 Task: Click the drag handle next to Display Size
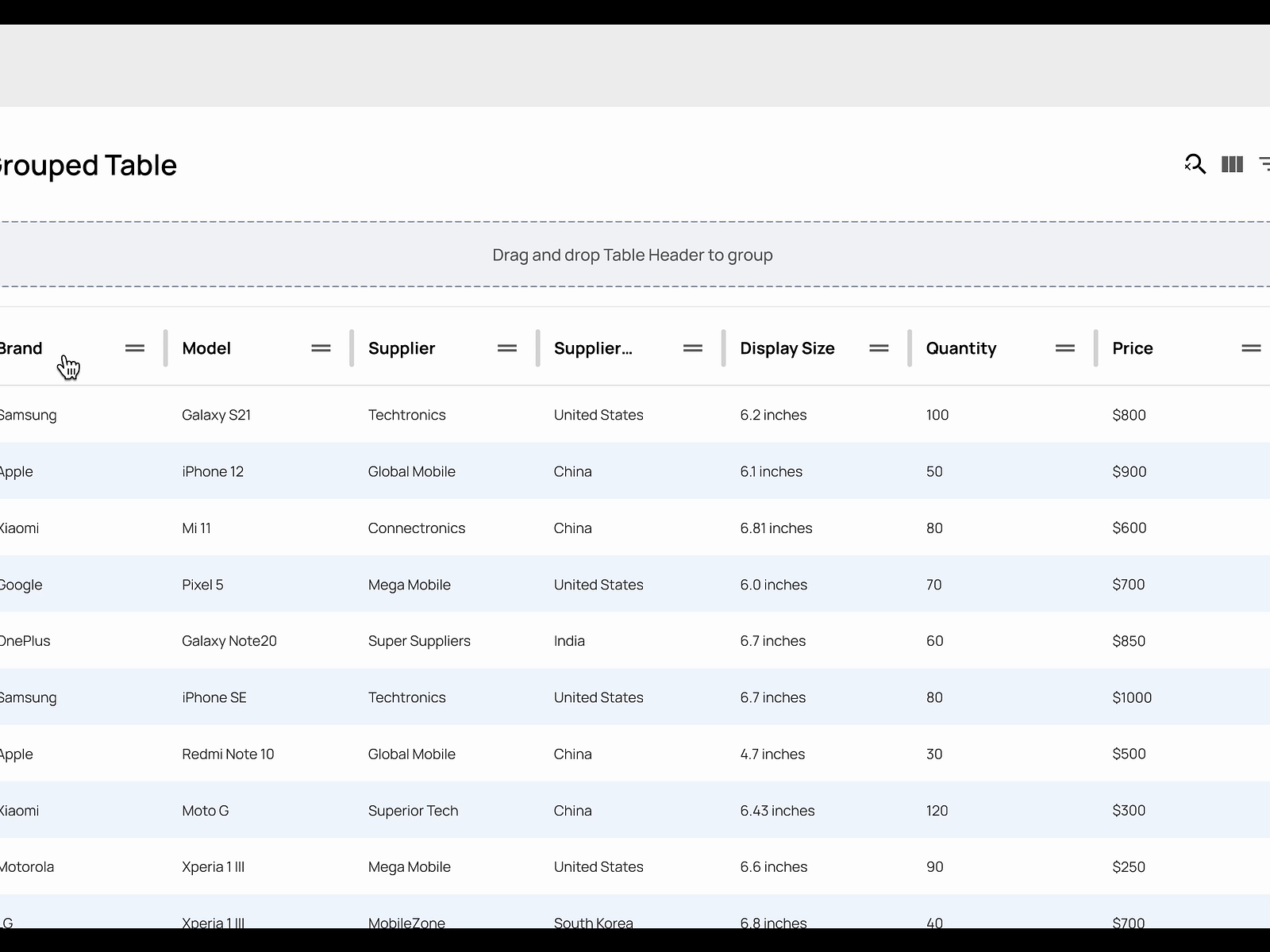click(x=879, y=347)
